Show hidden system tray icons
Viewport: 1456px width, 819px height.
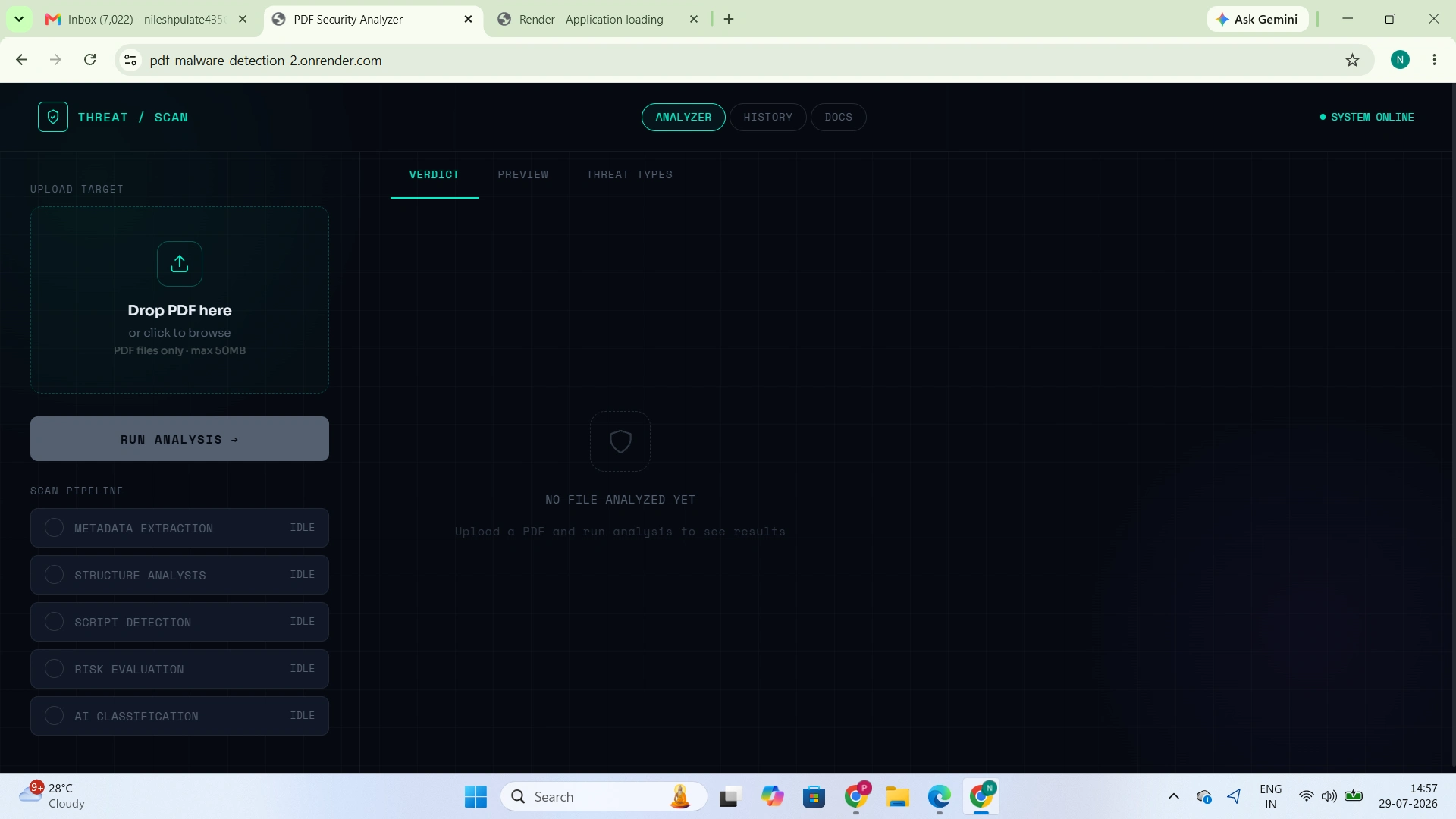[1173, 796]
